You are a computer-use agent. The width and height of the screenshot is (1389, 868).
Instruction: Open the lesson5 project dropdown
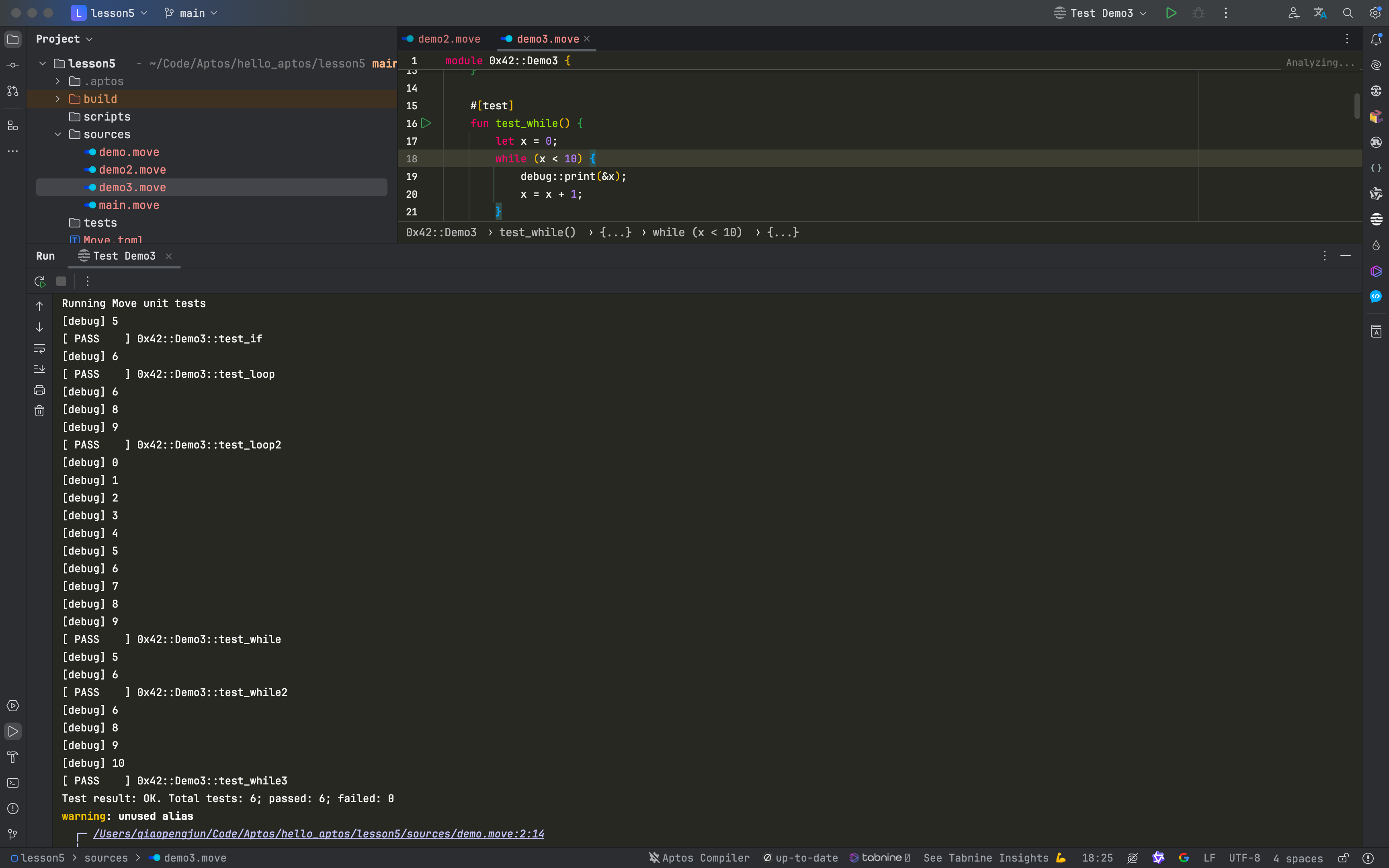[x=109, y=12]
